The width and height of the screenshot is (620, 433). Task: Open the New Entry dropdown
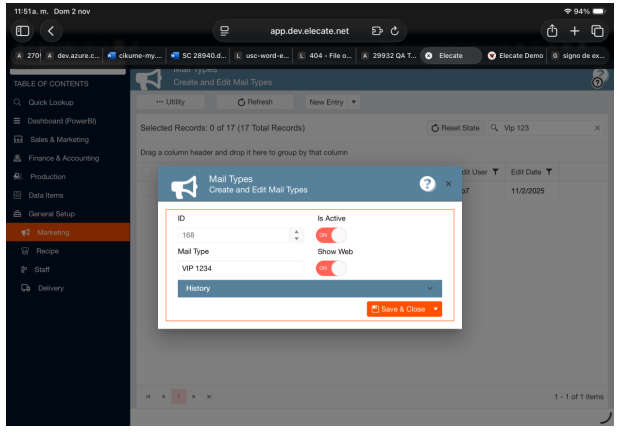(x=333, y=102)
